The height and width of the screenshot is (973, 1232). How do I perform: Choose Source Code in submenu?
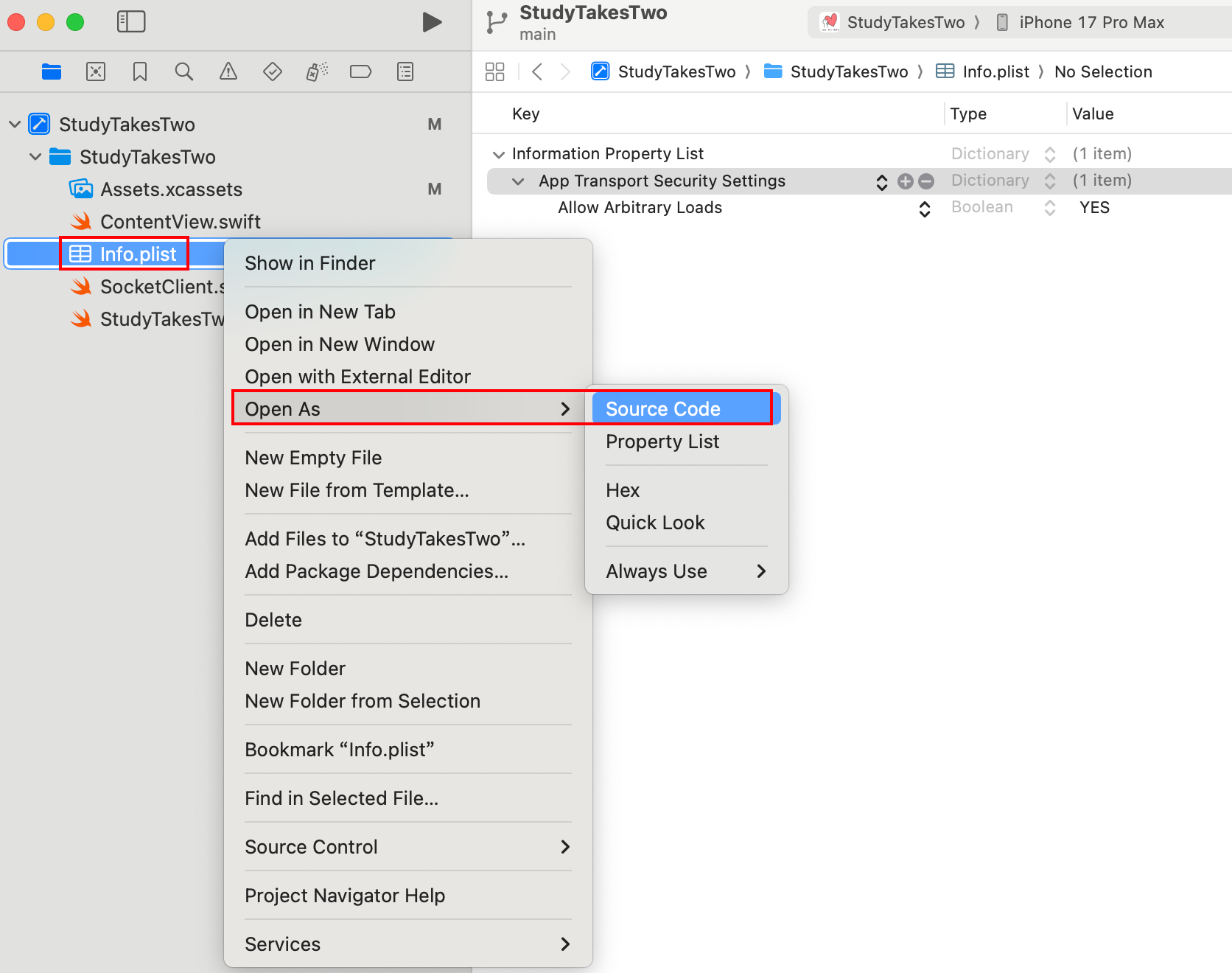click(x=687, y=409)
